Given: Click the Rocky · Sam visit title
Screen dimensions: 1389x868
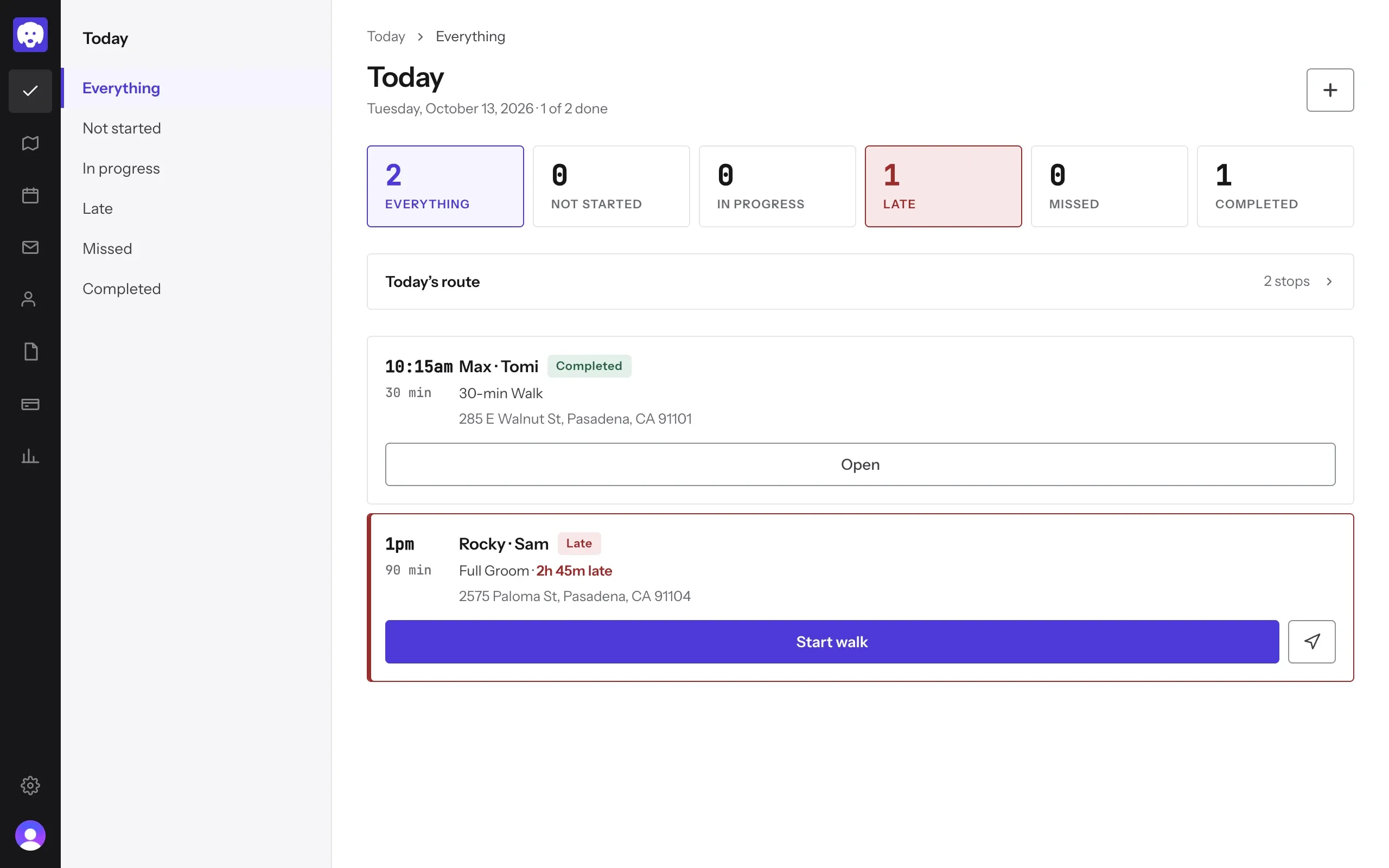Looking at the screenshot, I should pos(504,544).
